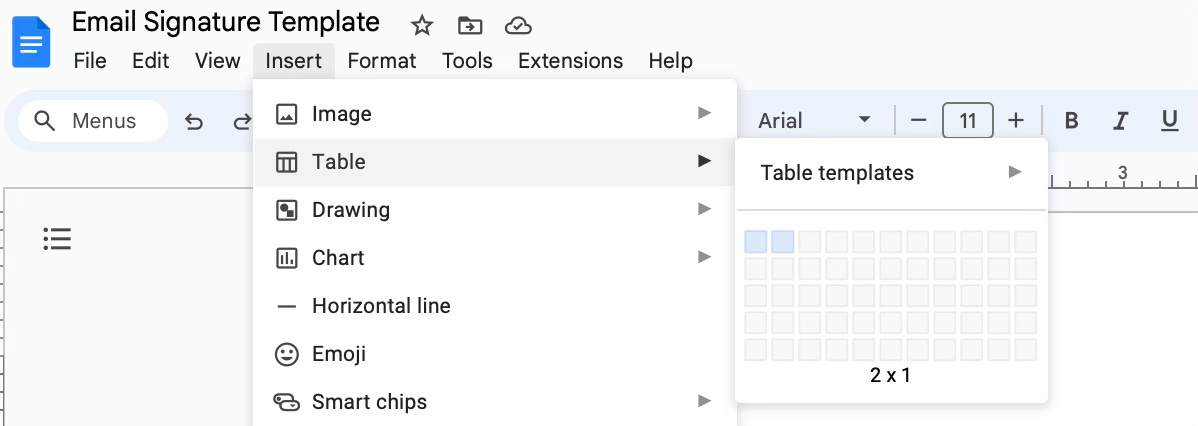Open the Format menu

pyautogui.click(x=381, y=61)
